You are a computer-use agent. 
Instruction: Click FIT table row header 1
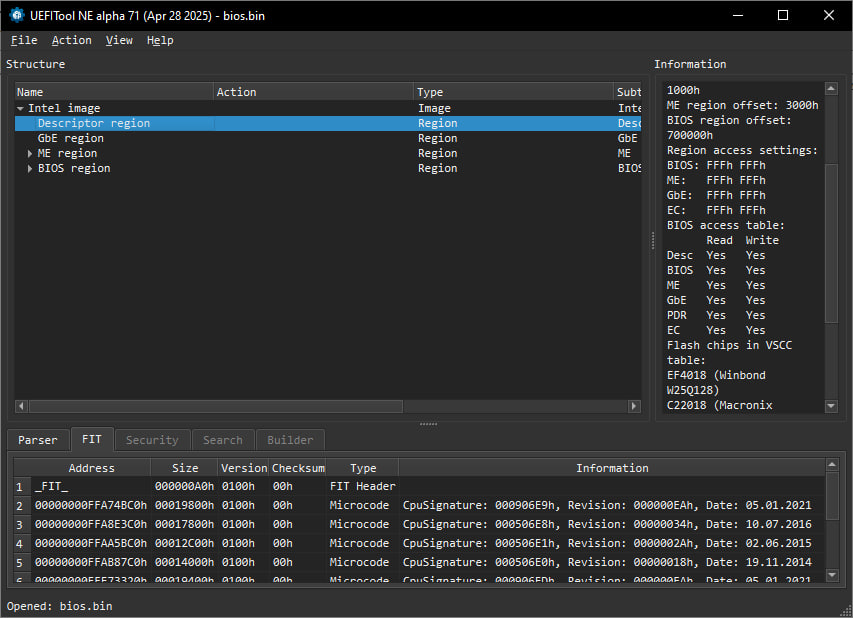point(23,487)
